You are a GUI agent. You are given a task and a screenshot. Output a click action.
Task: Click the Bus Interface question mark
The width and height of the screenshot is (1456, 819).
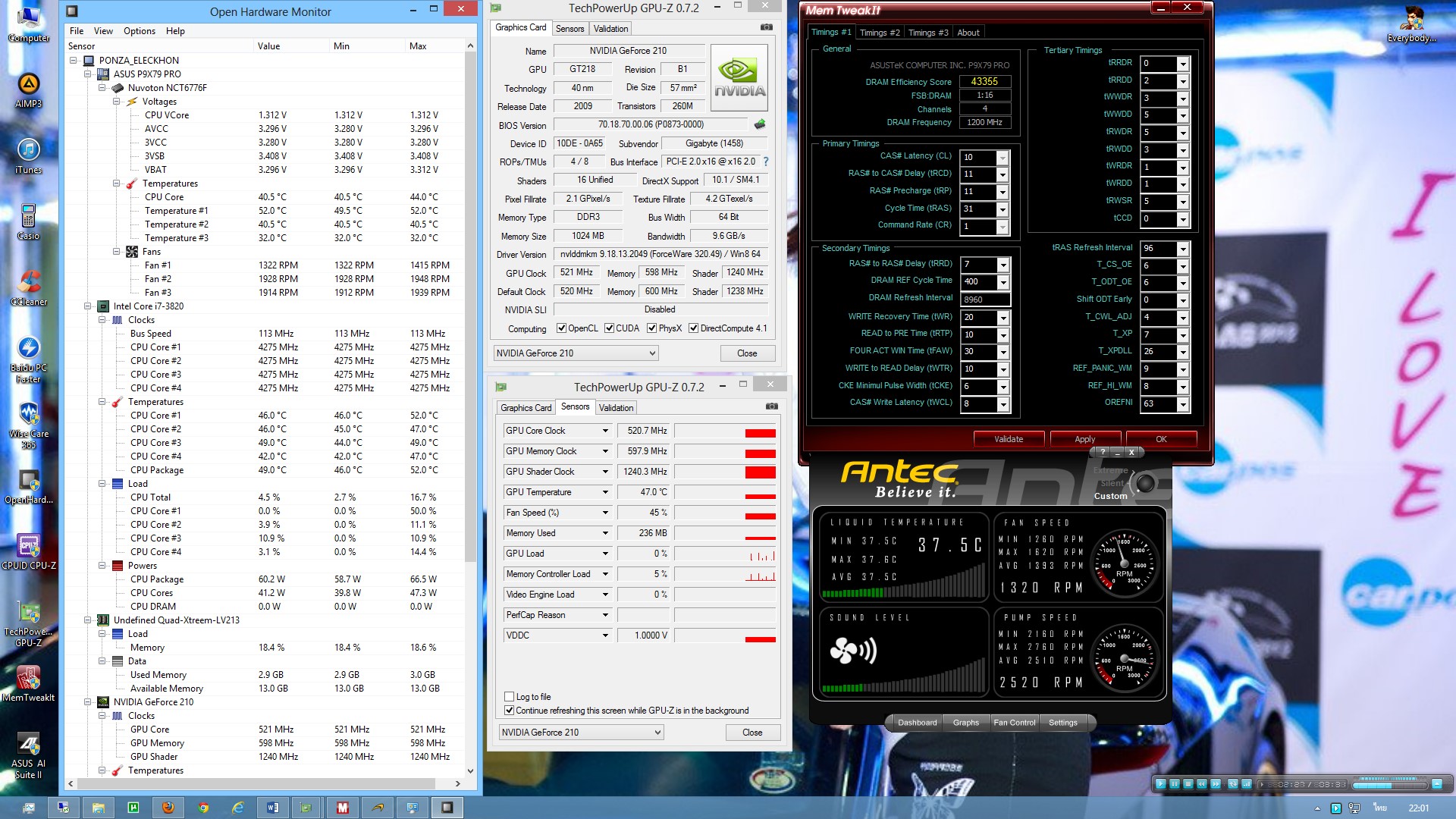tap(766, 162)
